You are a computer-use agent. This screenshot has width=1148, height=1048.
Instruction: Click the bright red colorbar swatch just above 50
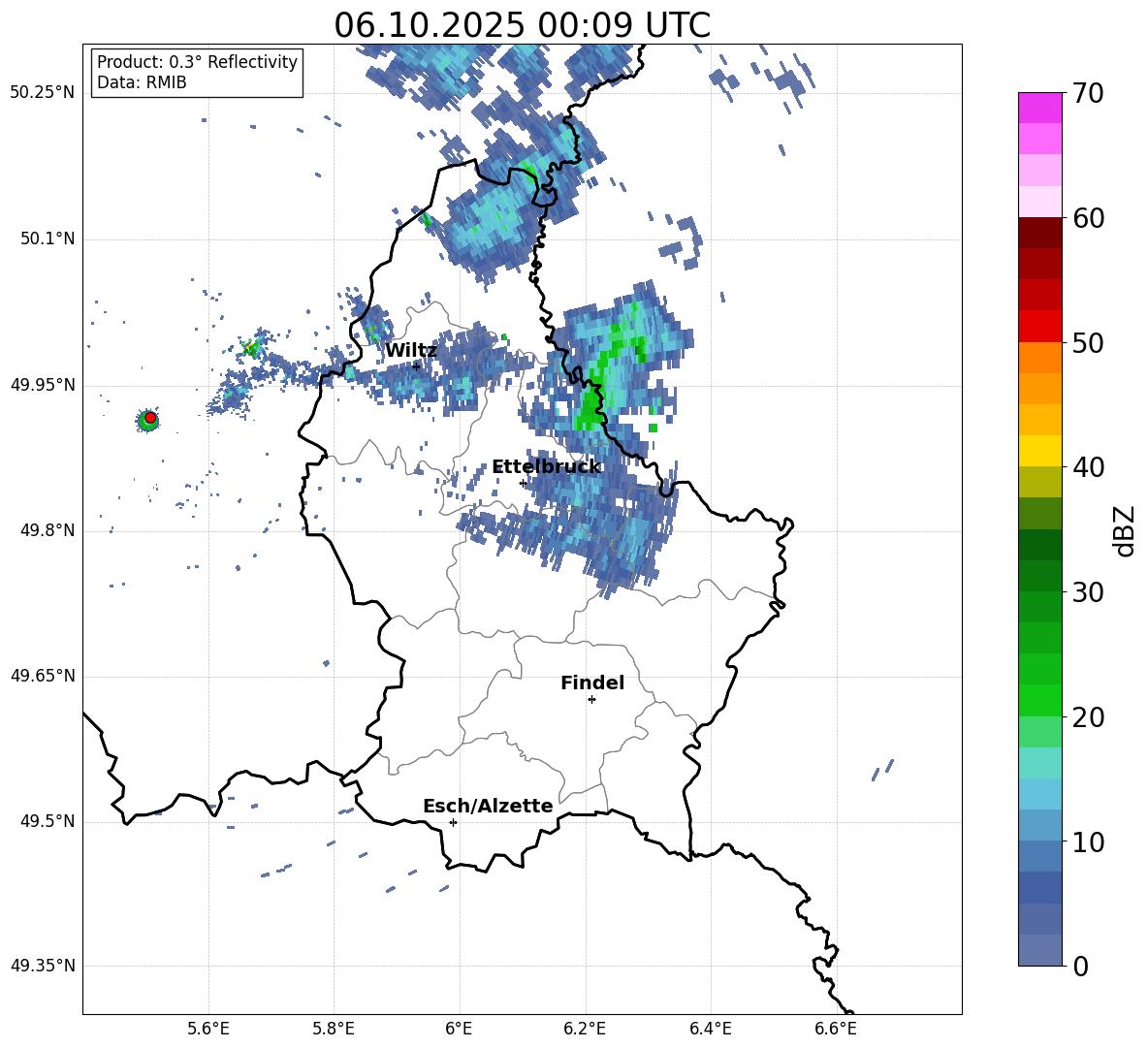click(x=1039, y=327)
